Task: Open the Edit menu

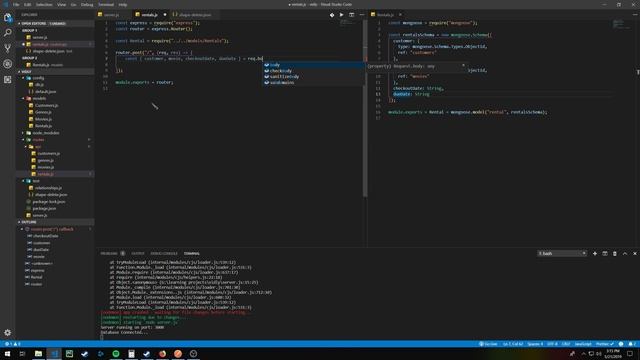Action: tap(27, 4)
